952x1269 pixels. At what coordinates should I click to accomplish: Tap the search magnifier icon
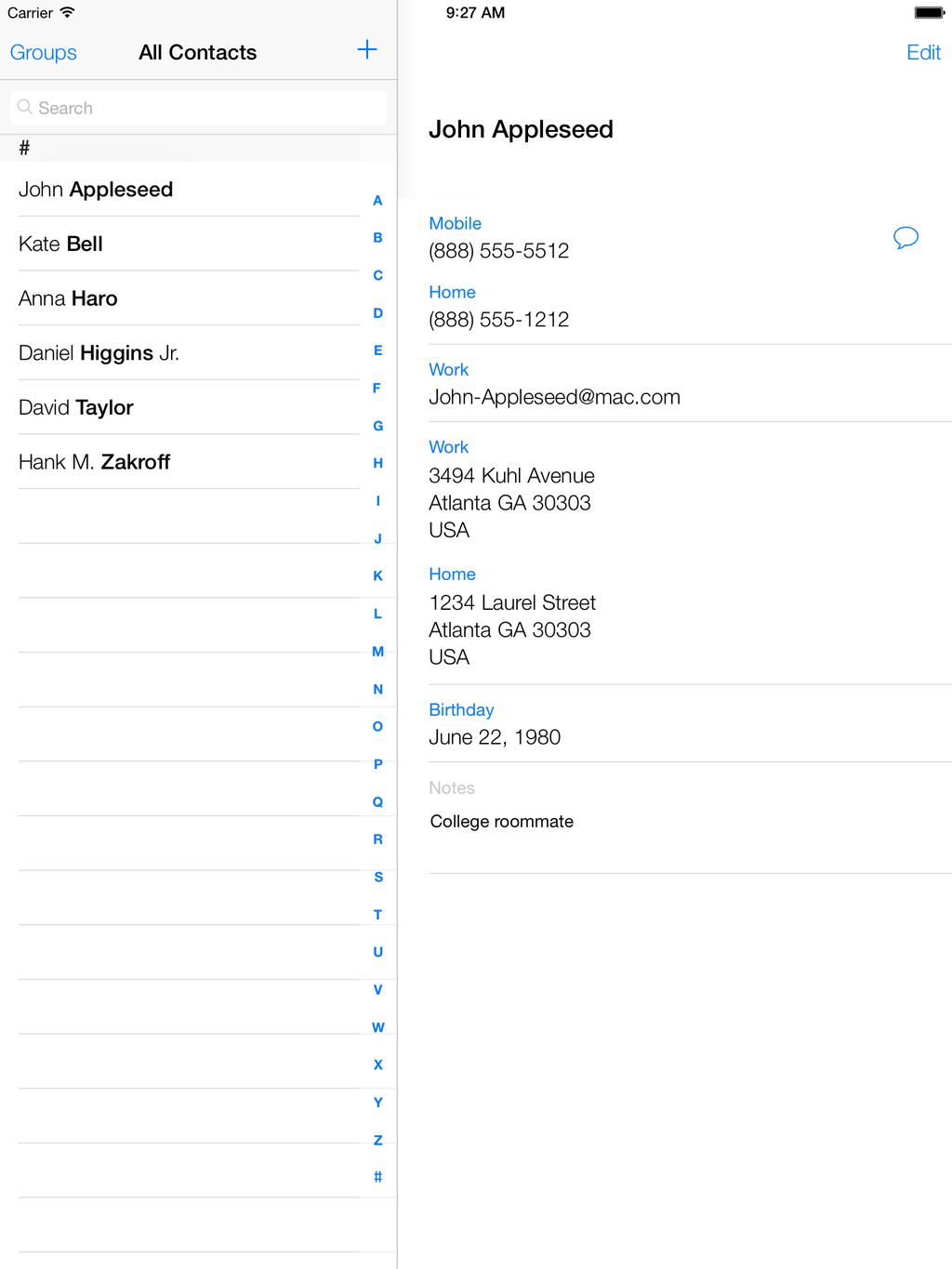(25, 108)
